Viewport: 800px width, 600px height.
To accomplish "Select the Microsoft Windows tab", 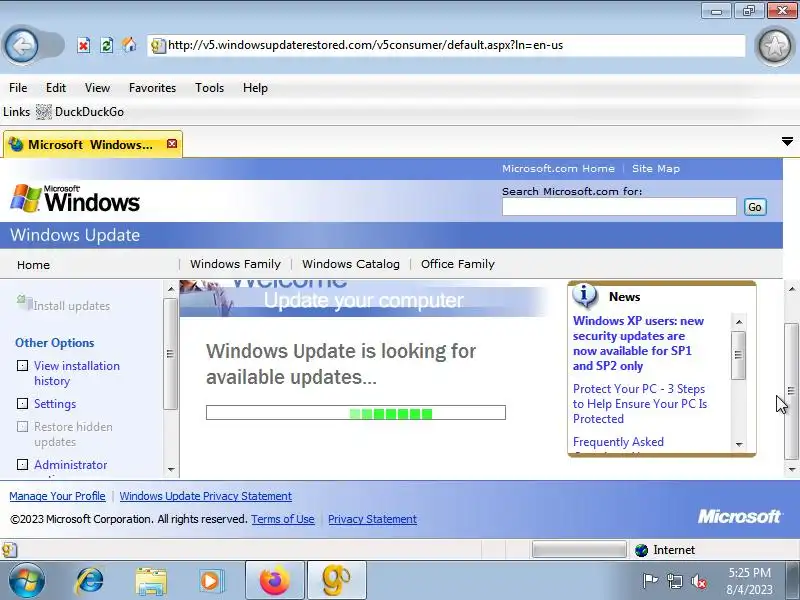I will coord(93,144).
